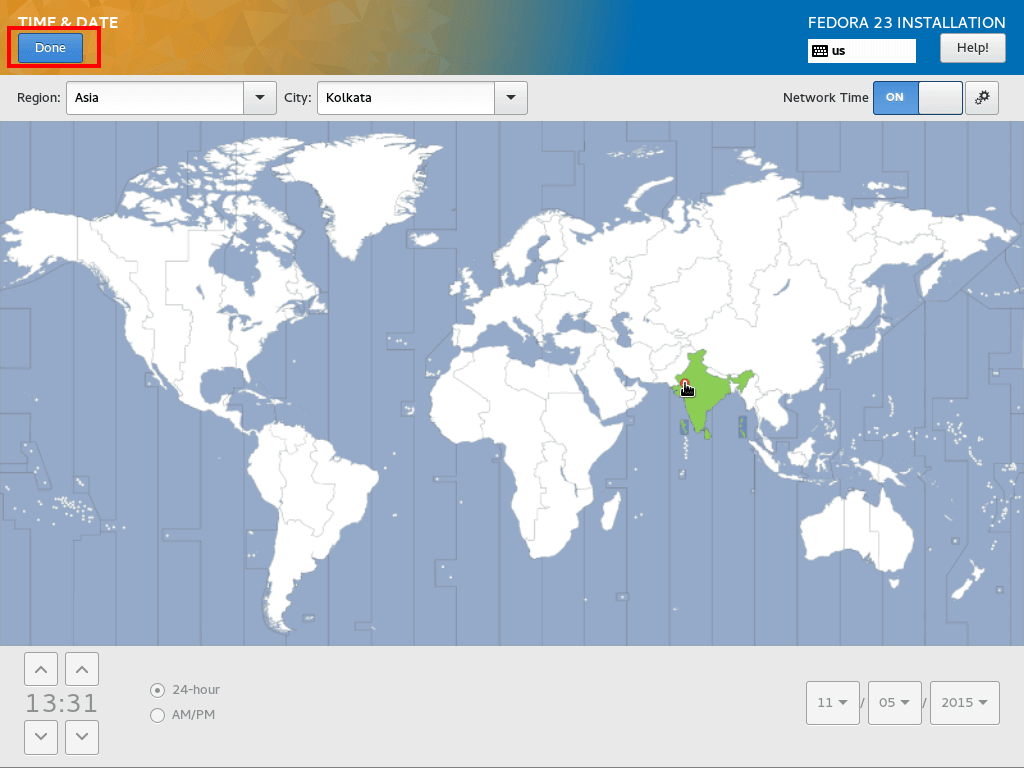Decrease the hour with down arrow
Viewport: 1024px width, 768px height.
pyautogui.click(x=40, y=737)
